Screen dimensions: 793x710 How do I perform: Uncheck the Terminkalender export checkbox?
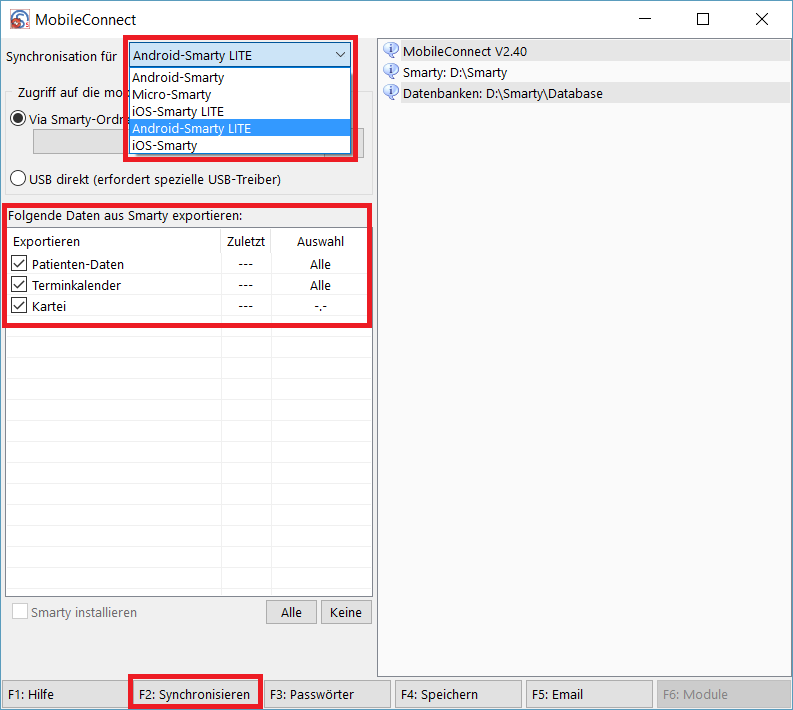point(19,284)
